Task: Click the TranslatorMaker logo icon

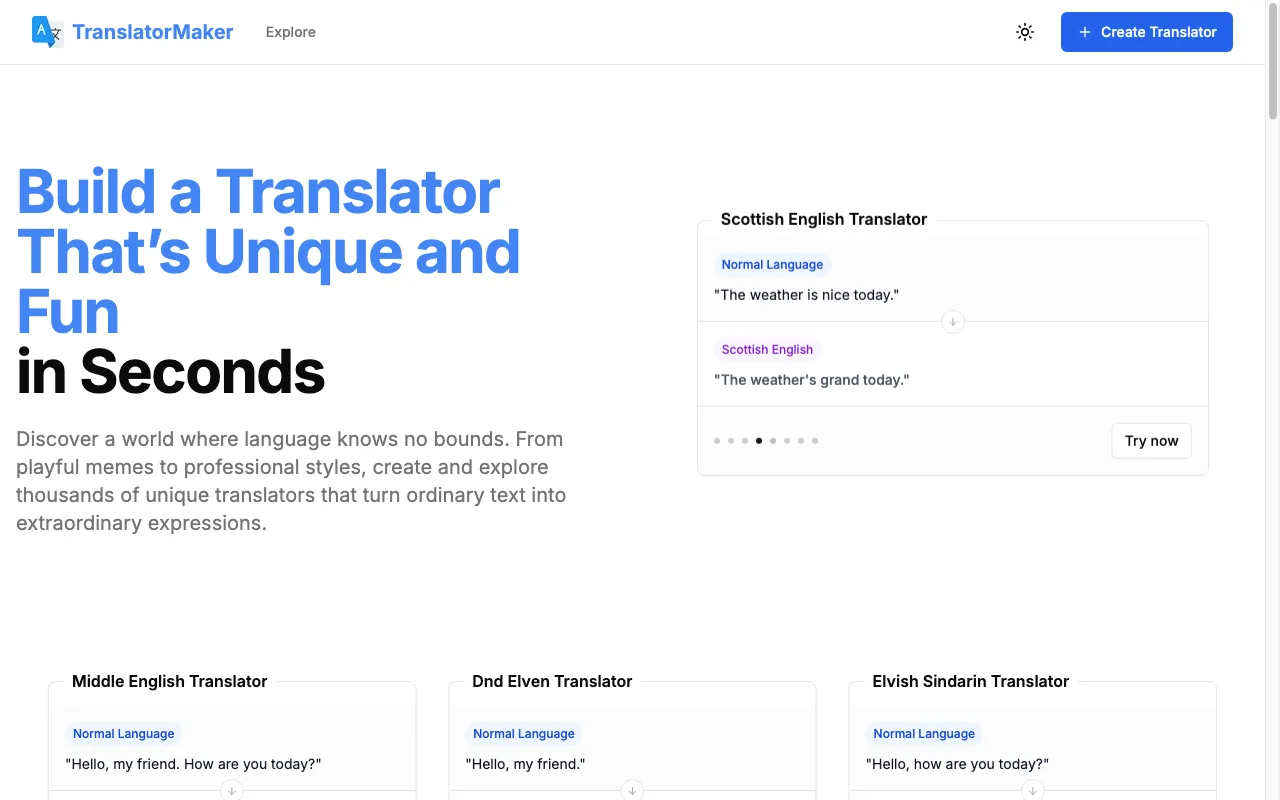Action: point(47,32)
